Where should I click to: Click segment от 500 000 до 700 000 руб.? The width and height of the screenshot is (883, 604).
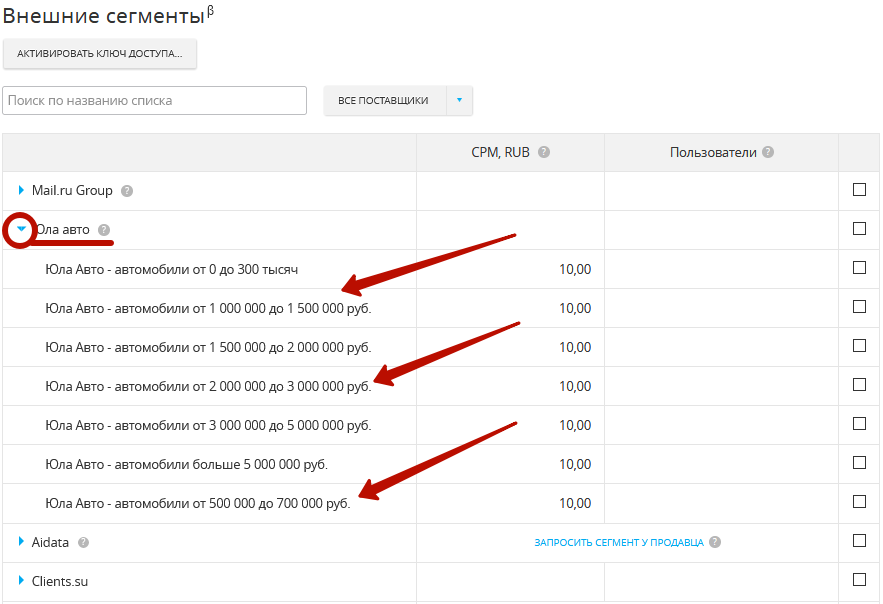point(198,503)
